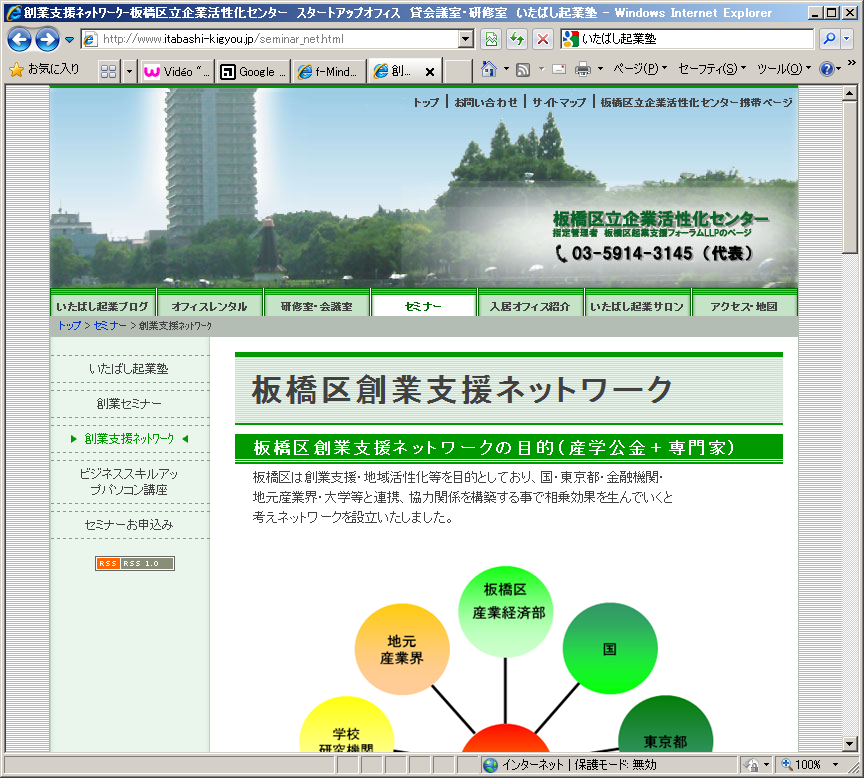
Task: Click the サイトマップ link in header
Action: point(559,102)
